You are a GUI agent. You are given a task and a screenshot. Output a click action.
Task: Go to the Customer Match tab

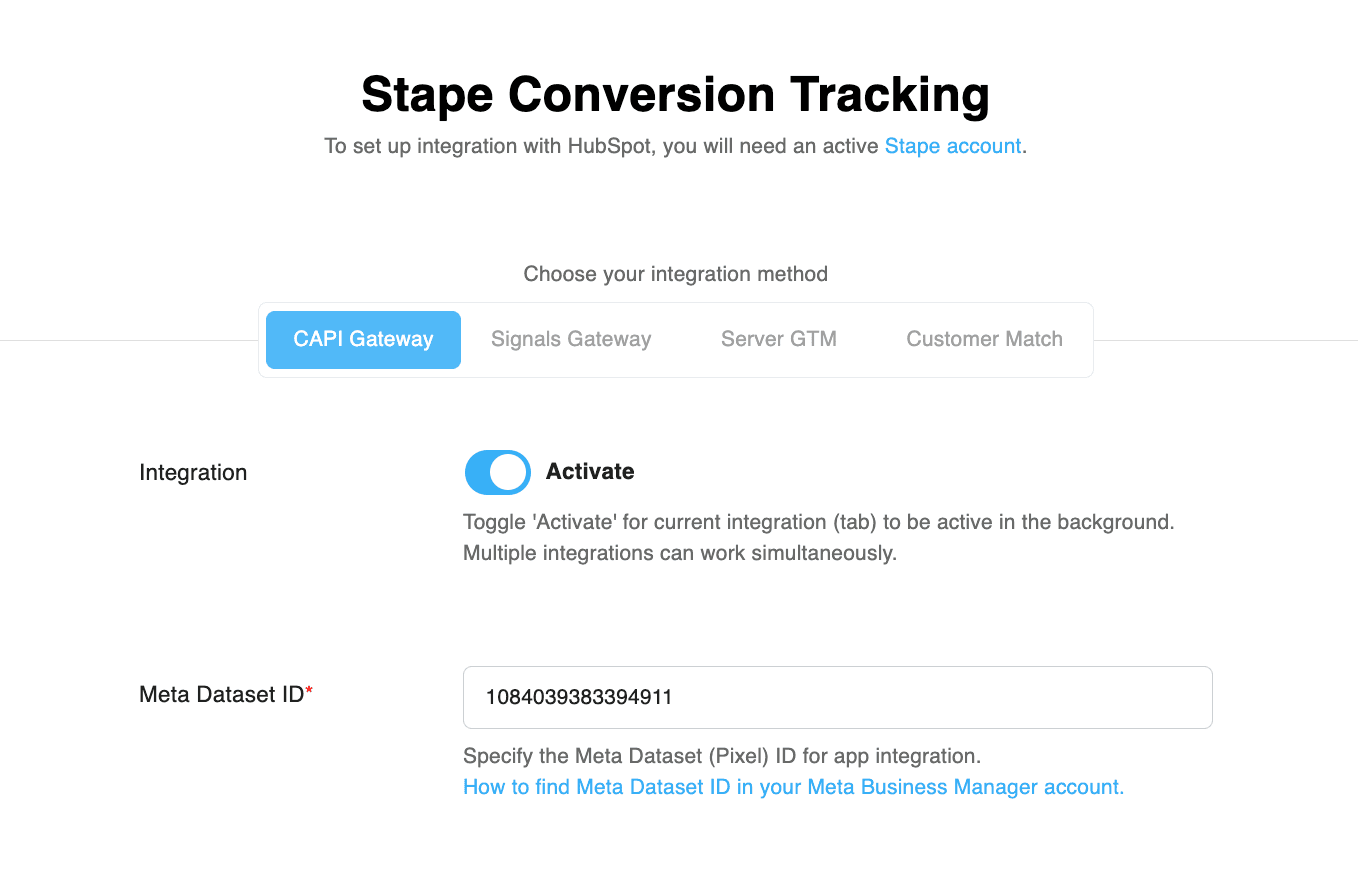pyautogui.click(x=984, y=340)
